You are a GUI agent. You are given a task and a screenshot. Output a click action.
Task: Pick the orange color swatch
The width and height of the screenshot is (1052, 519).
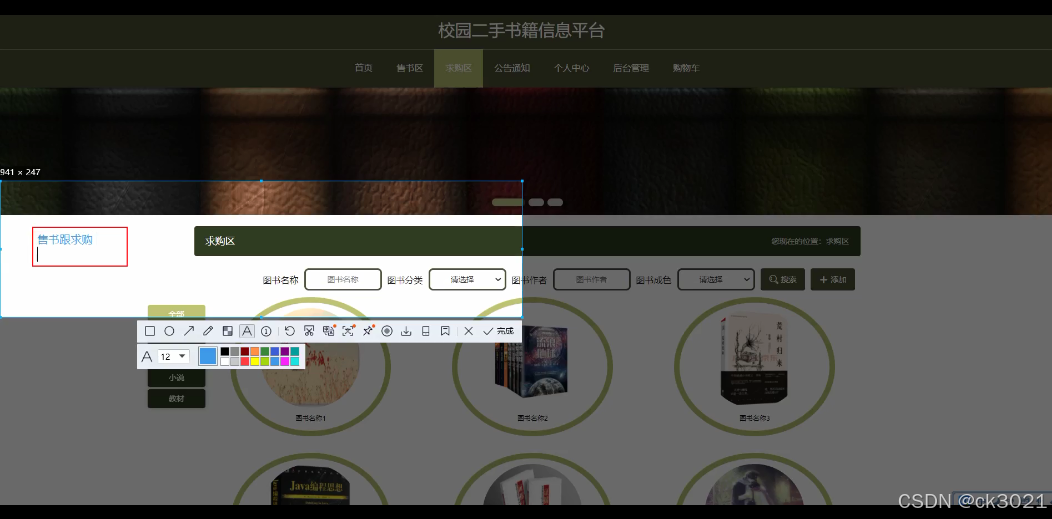pyautogui.click(x=255, y=351)
